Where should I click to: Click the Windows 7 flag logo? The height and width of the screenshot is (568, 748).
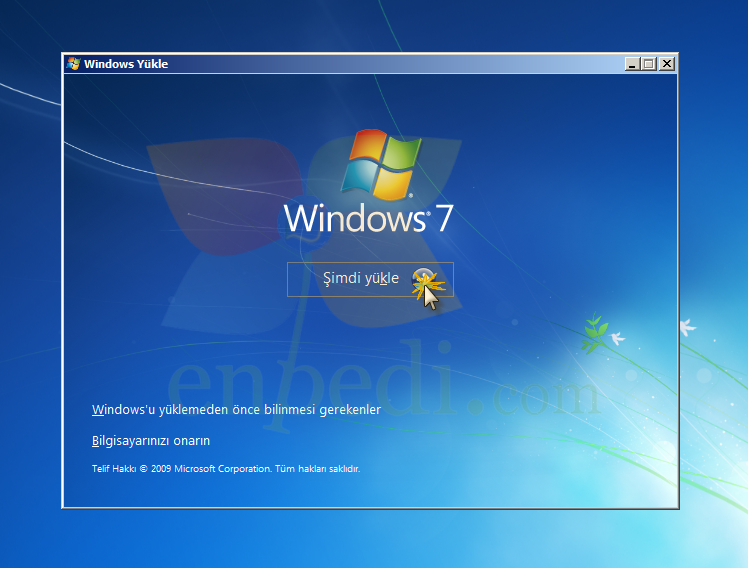click(x=381, y=165)
